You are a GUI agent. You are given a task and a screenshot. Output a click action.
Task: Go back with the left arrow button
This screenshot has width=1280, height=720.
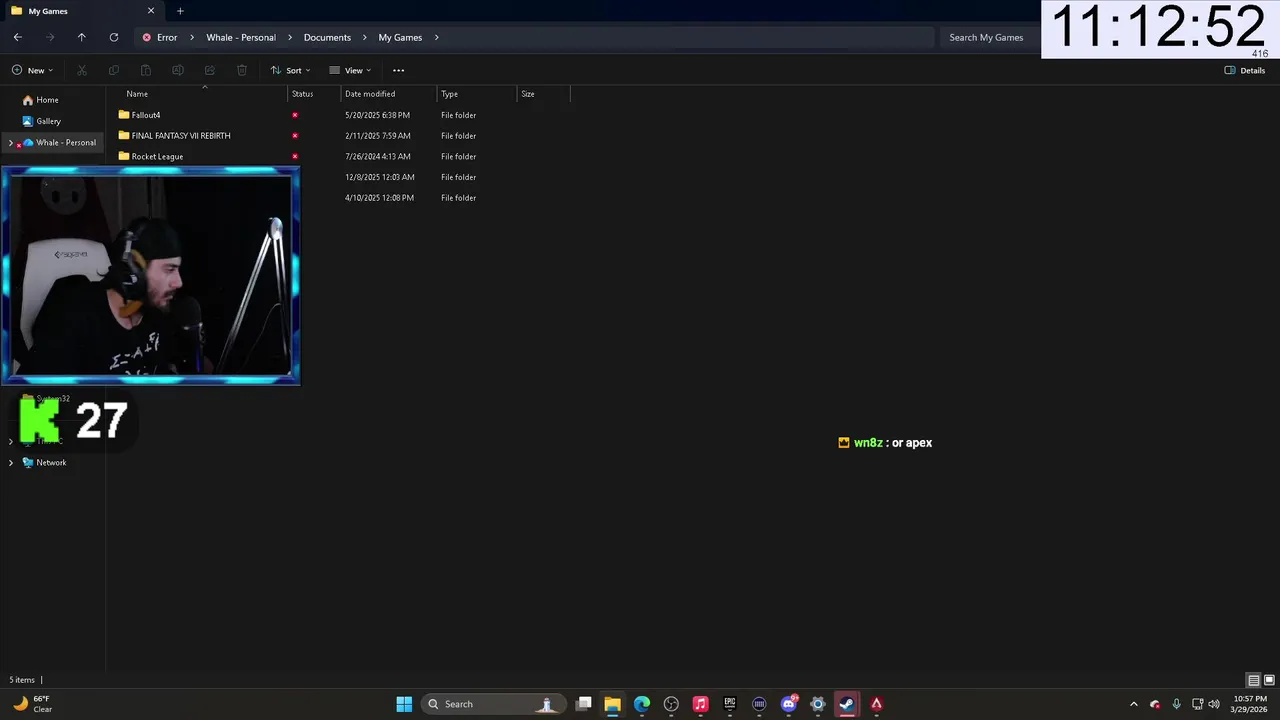point(18,37)
